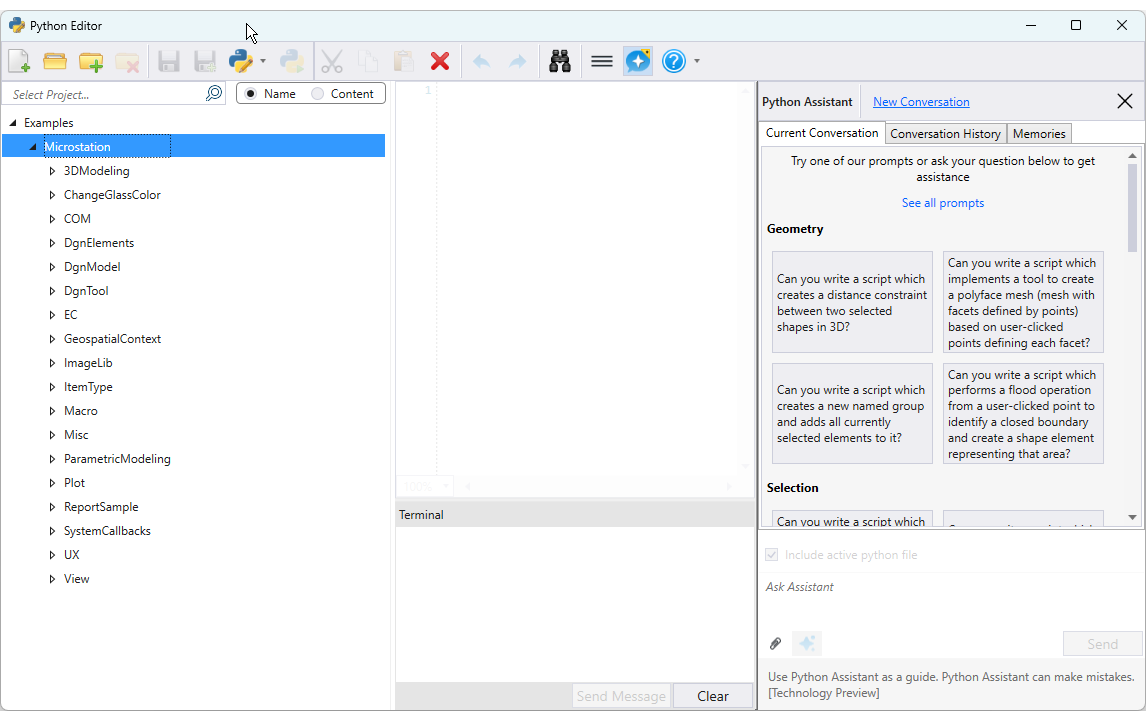Click the red X delete icon

(440, 61)
